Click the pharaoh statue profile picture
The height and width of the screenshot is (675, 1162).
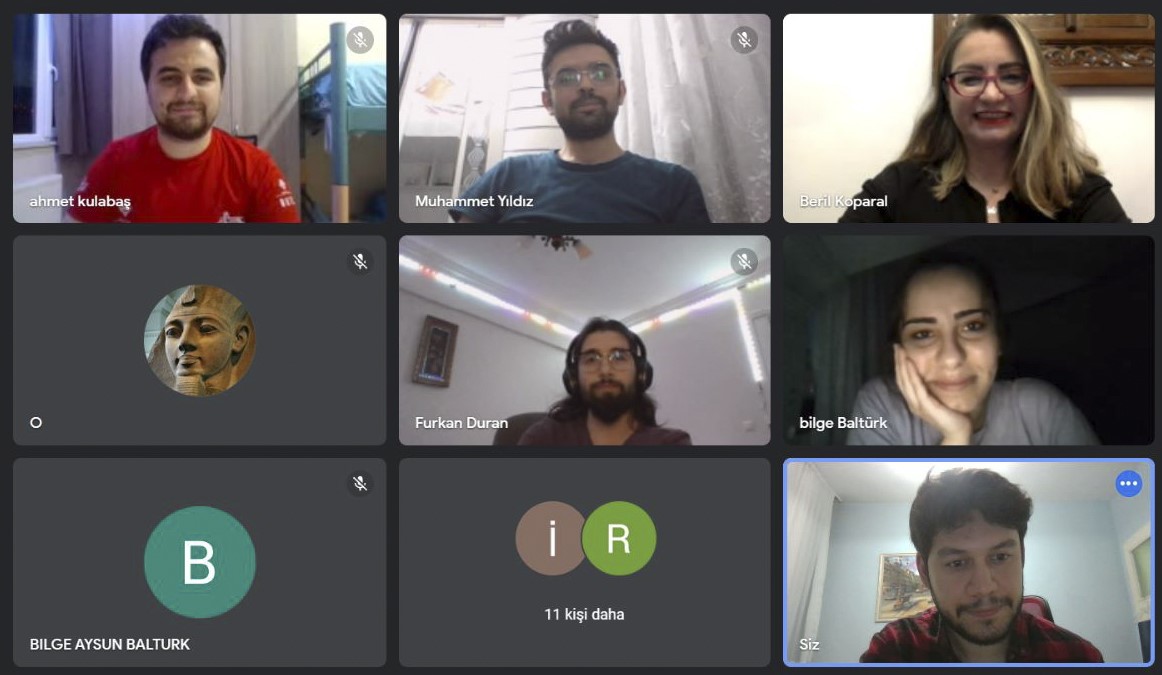click(x=199, y=340)
